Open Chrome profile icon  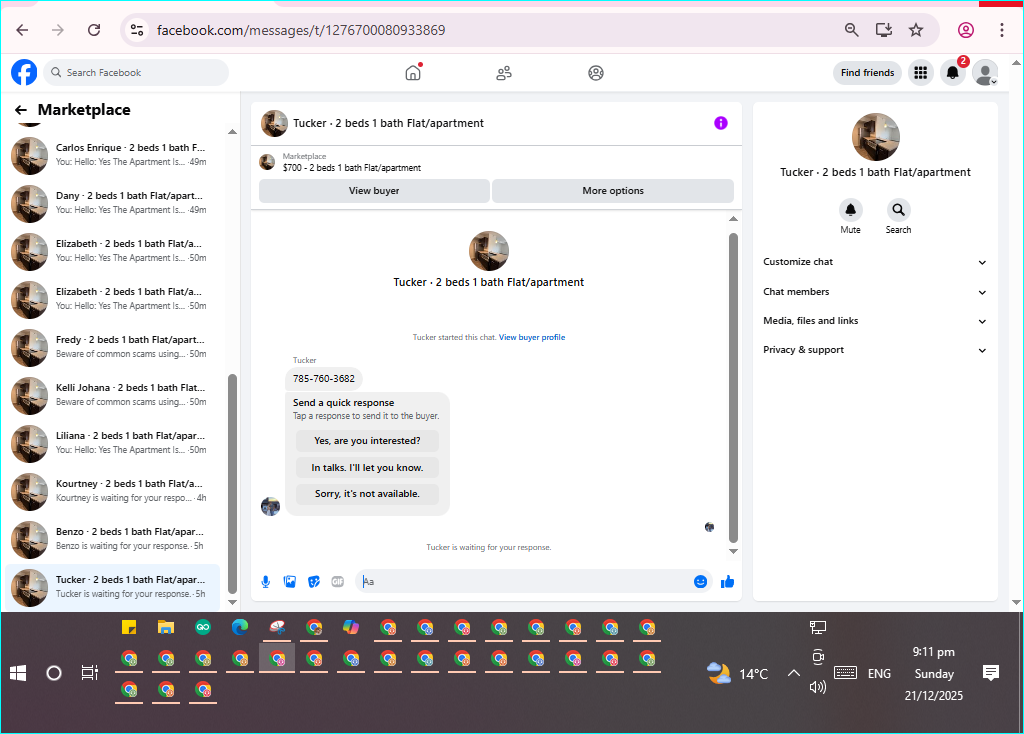966,30
